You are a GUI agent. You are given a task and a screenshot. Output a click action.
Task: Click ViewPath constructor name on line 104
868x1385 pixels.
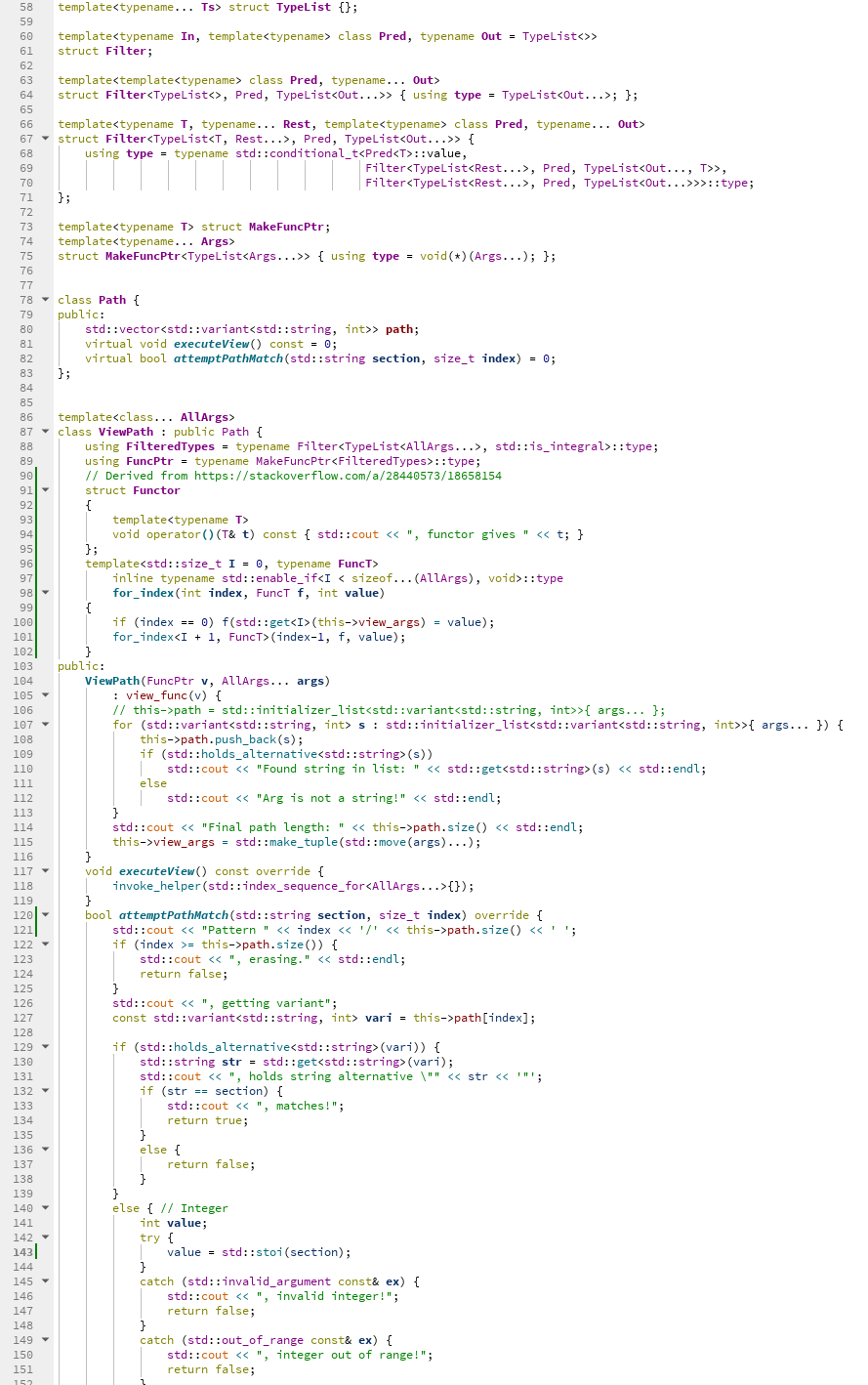[112, 681]
